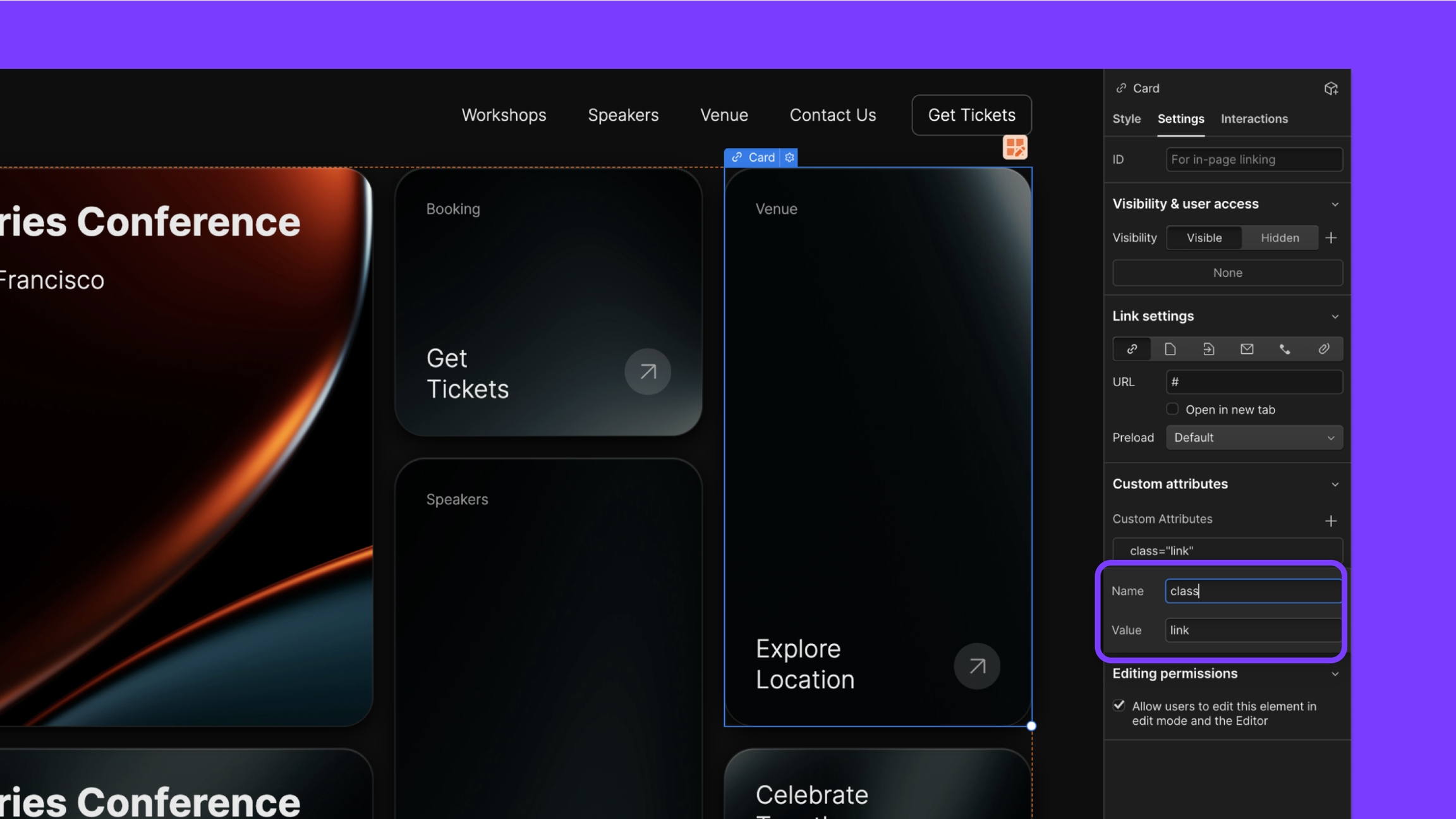Select the Page link type icon
Image resolution: width=1456 pixels, height=819 pixels.
point(1170,349)
